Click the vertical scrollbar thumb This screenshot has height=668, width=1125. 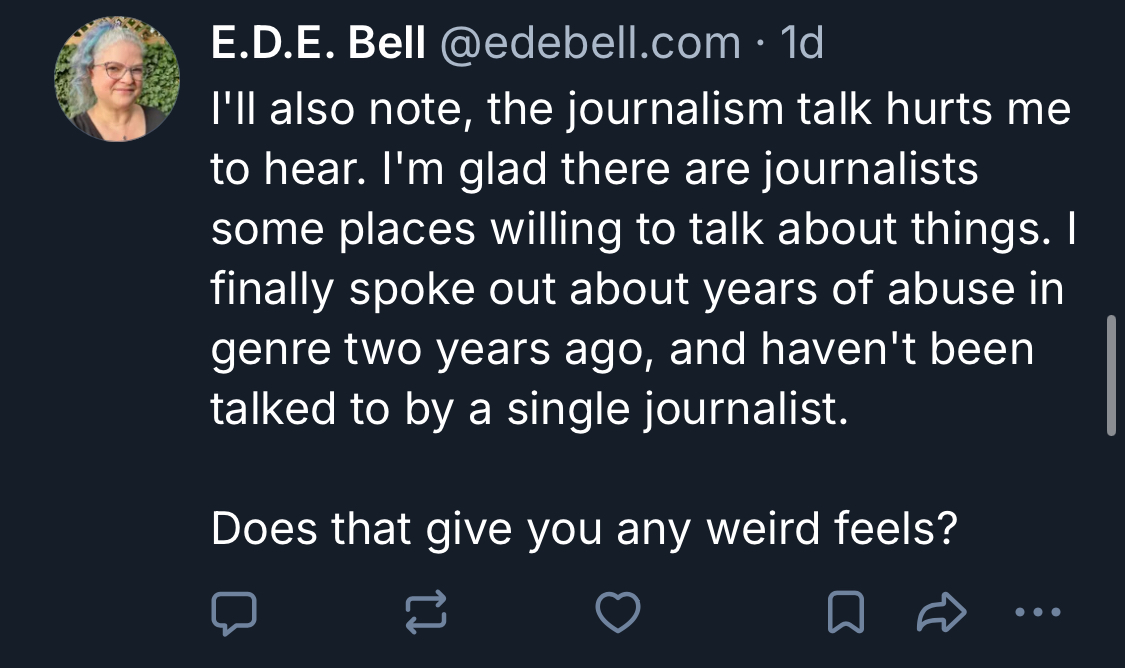pyautogui.click(x=1111, y=375)
